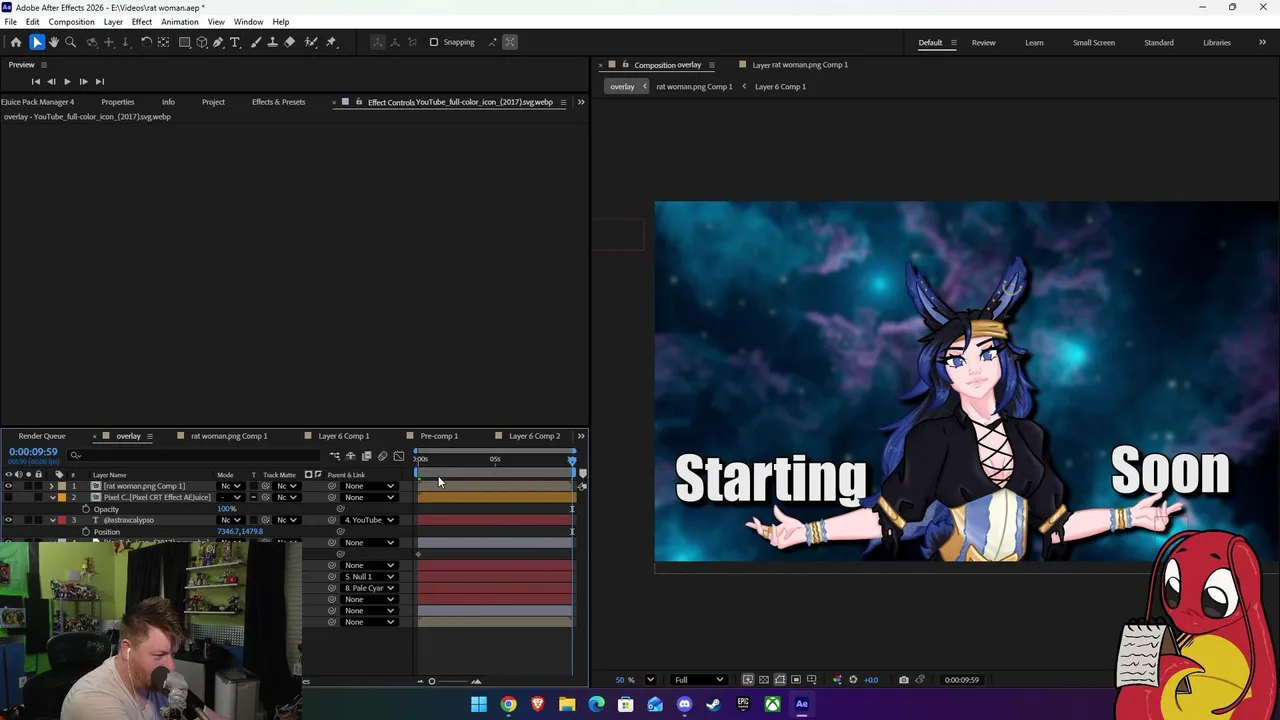Viewport: 1280px width, 720px height.
Task: Toggle mask and shape path visibility
Action: click(780, 680)
